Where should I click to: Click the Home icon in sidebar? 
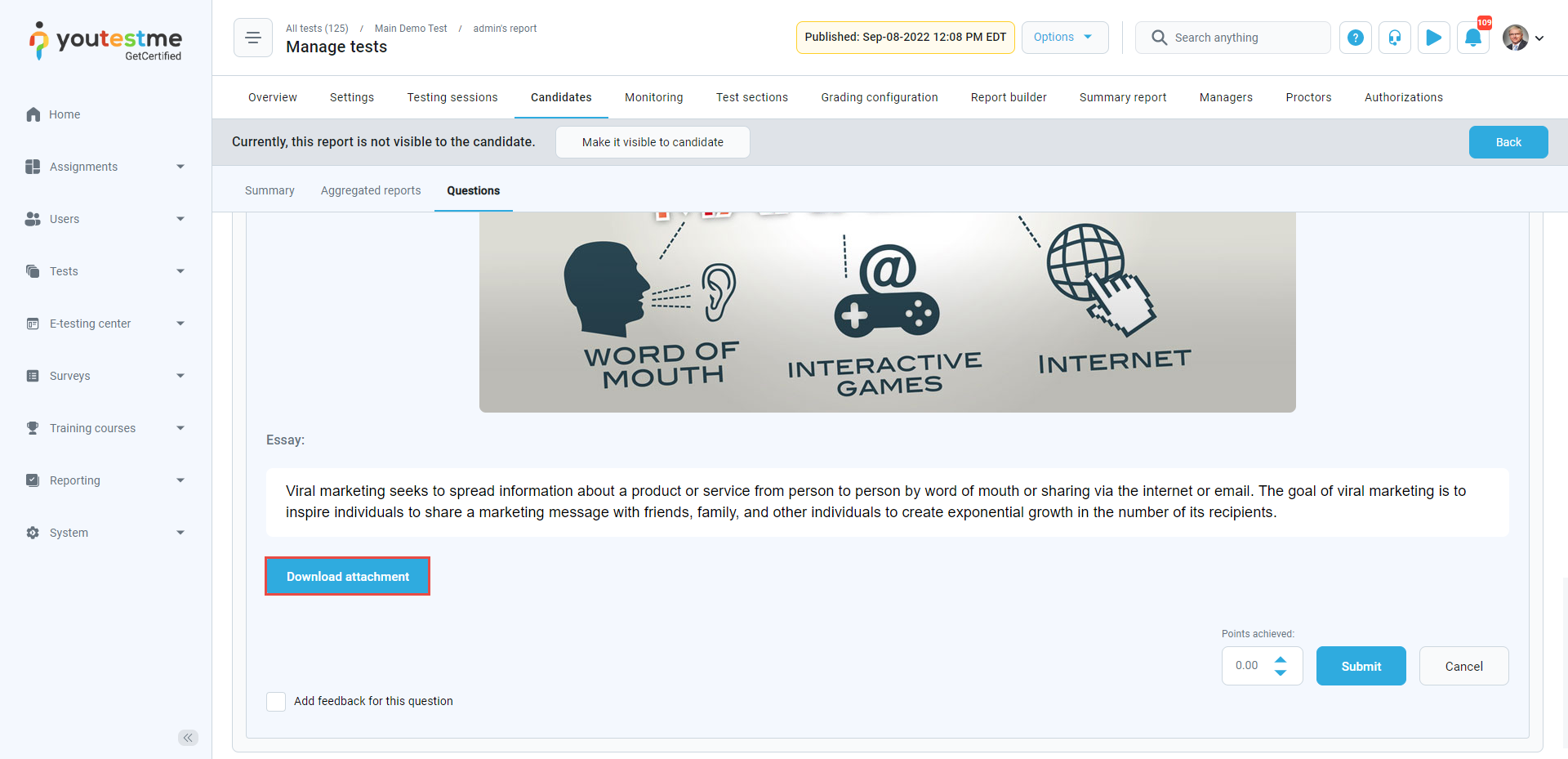(33, 114)
